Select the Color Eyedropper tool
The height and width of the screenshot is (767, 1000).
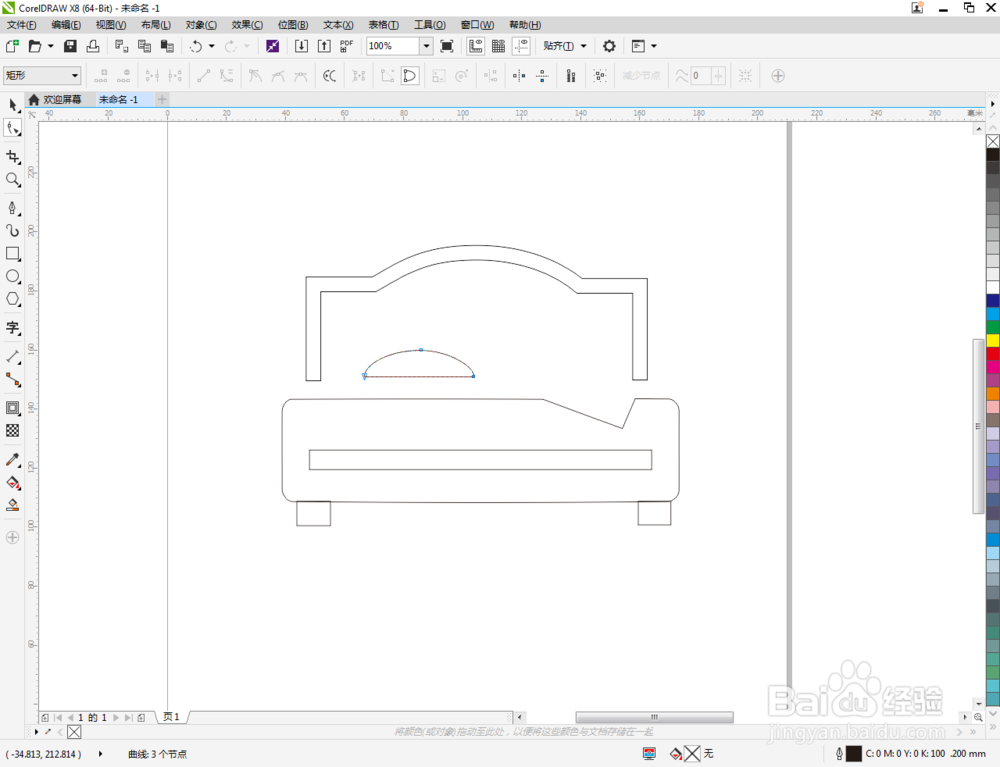13,460
